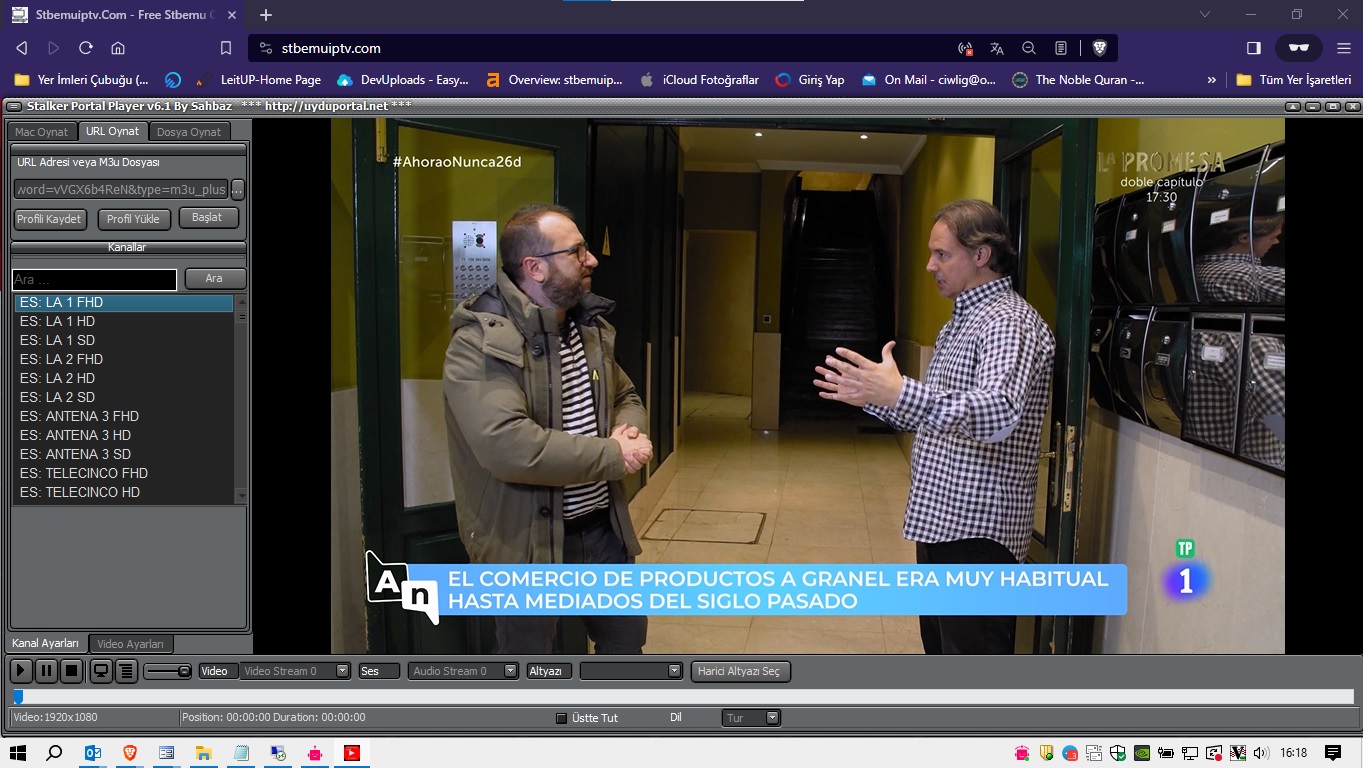The height and width of the screenshot is (768, 1363).
Task: Select channel ES: LA 1 FHD
Action: click(124, 302)
